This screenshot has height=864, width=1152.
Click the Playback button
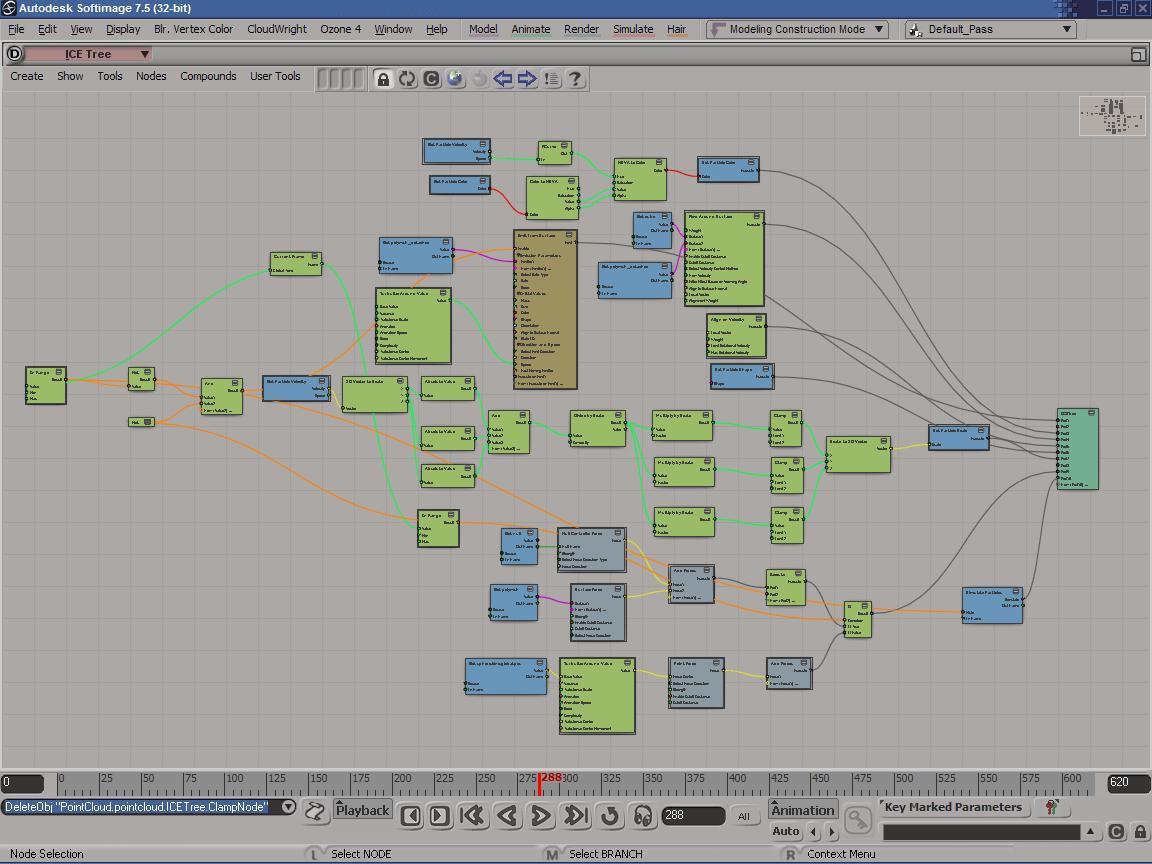[x=362, y=810]
